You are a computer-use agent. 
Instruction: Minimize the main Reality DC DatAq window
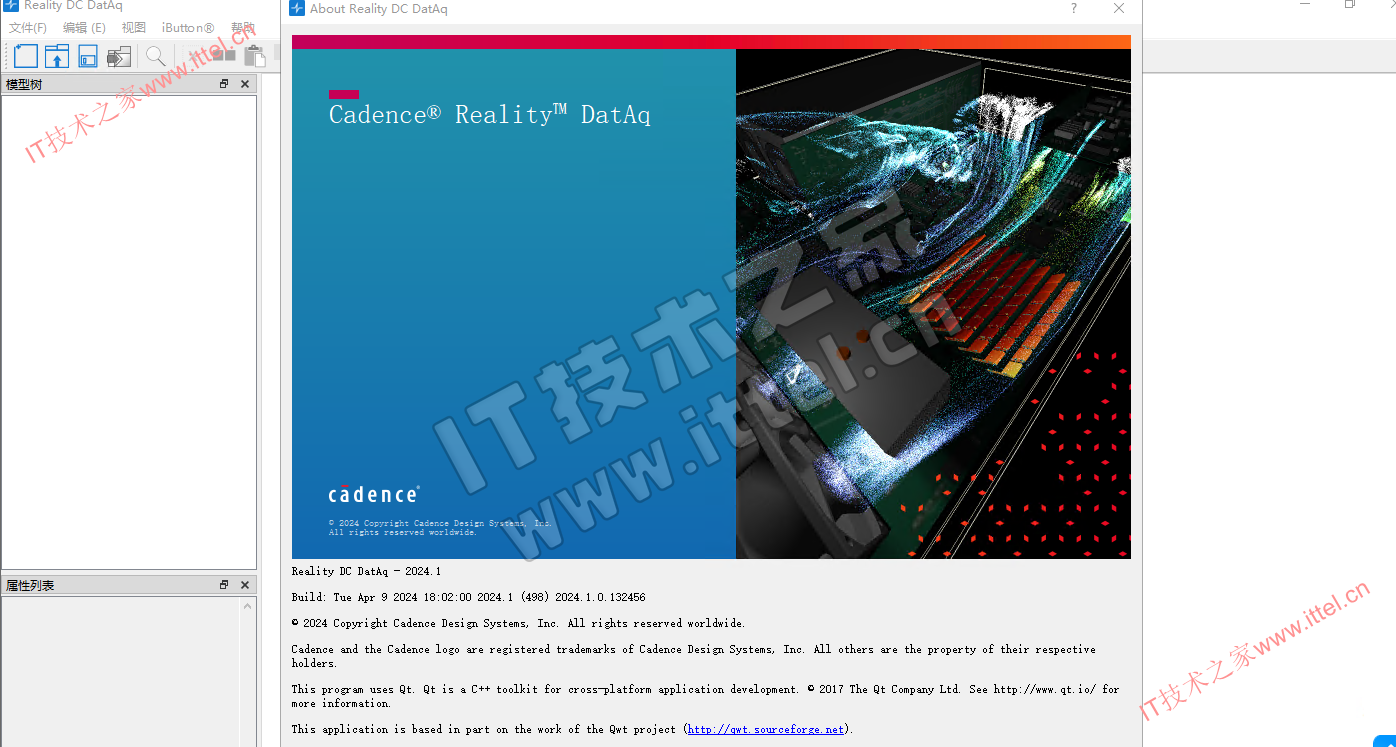tap(1306, 5)
